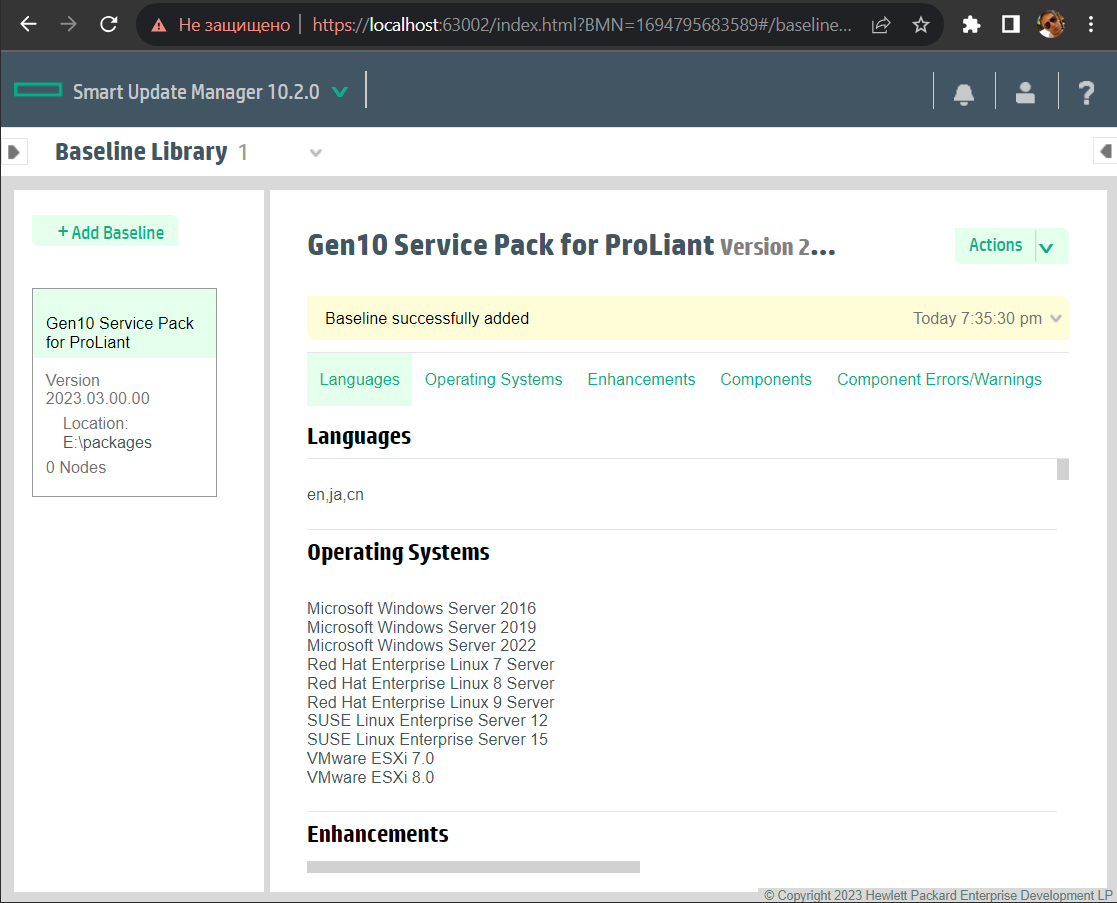
Task: Toggle the browser side panel icon
Action: [1010, 25]
